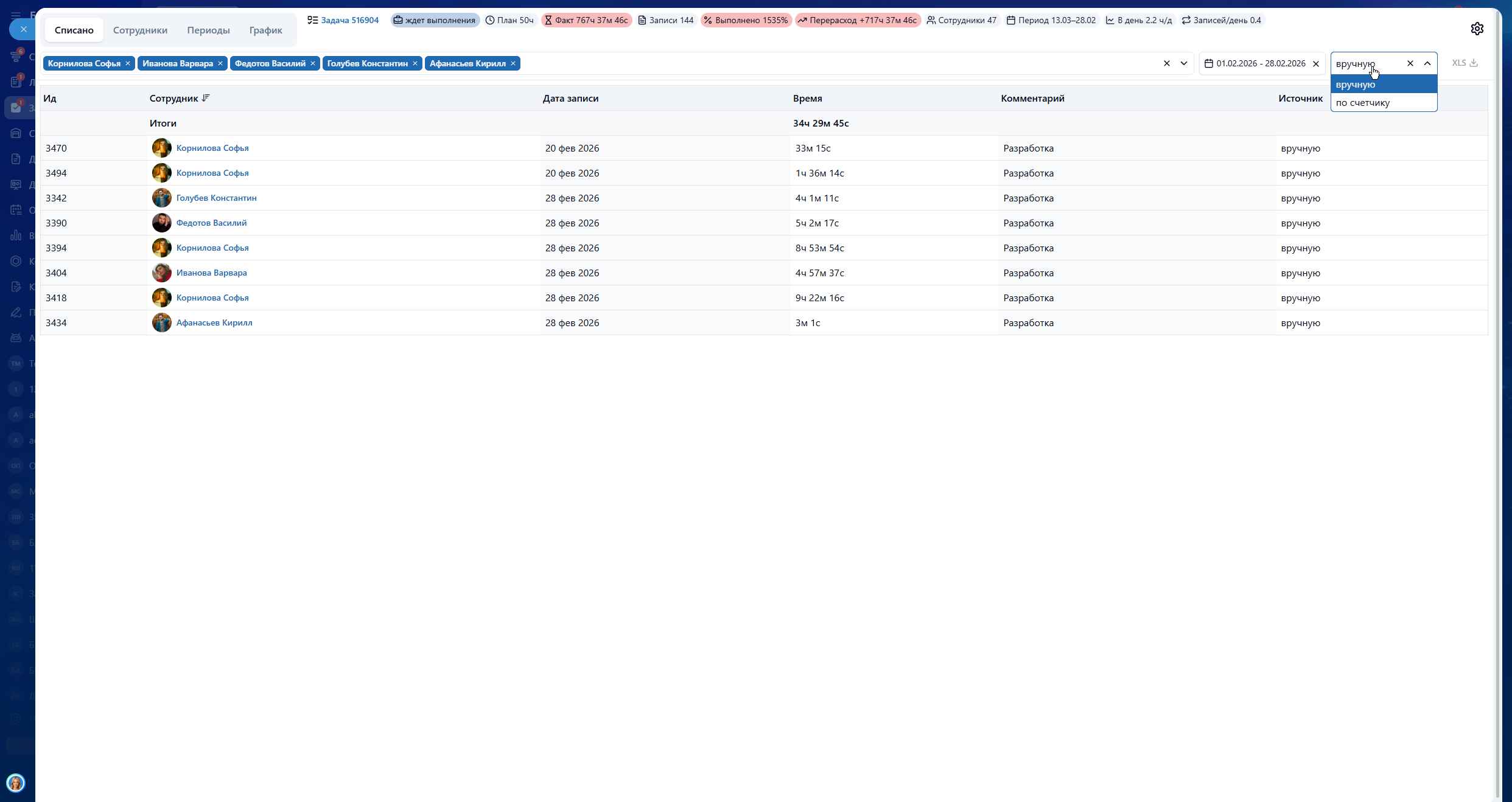The height and width of the screenshot is (802, 1512).
Task: Remove the Корнилова Софья filter chip
Action: [128, 63]
